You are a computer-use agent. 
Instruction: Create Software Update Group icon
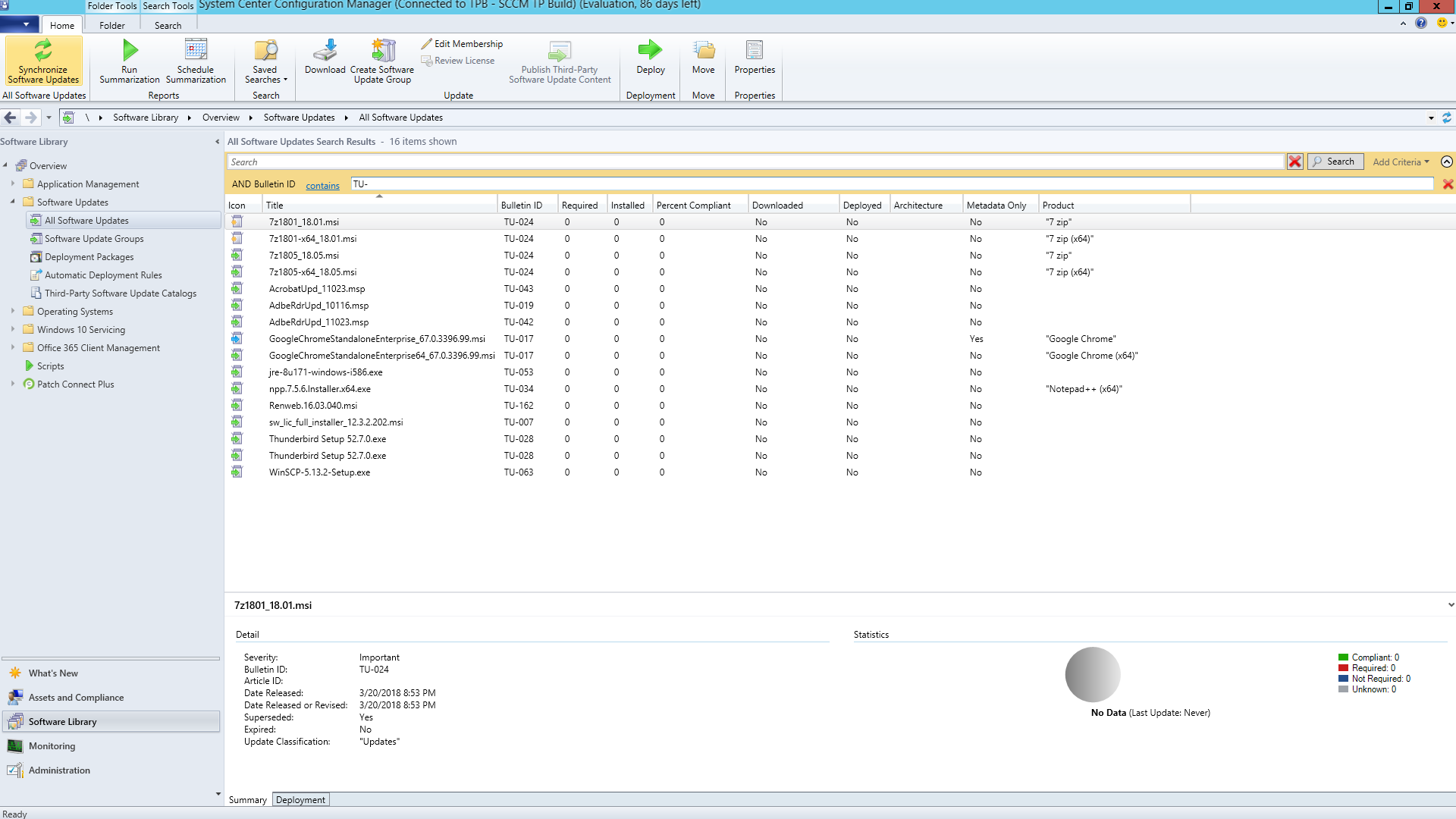pyautogui.click(x=382, y=51)
